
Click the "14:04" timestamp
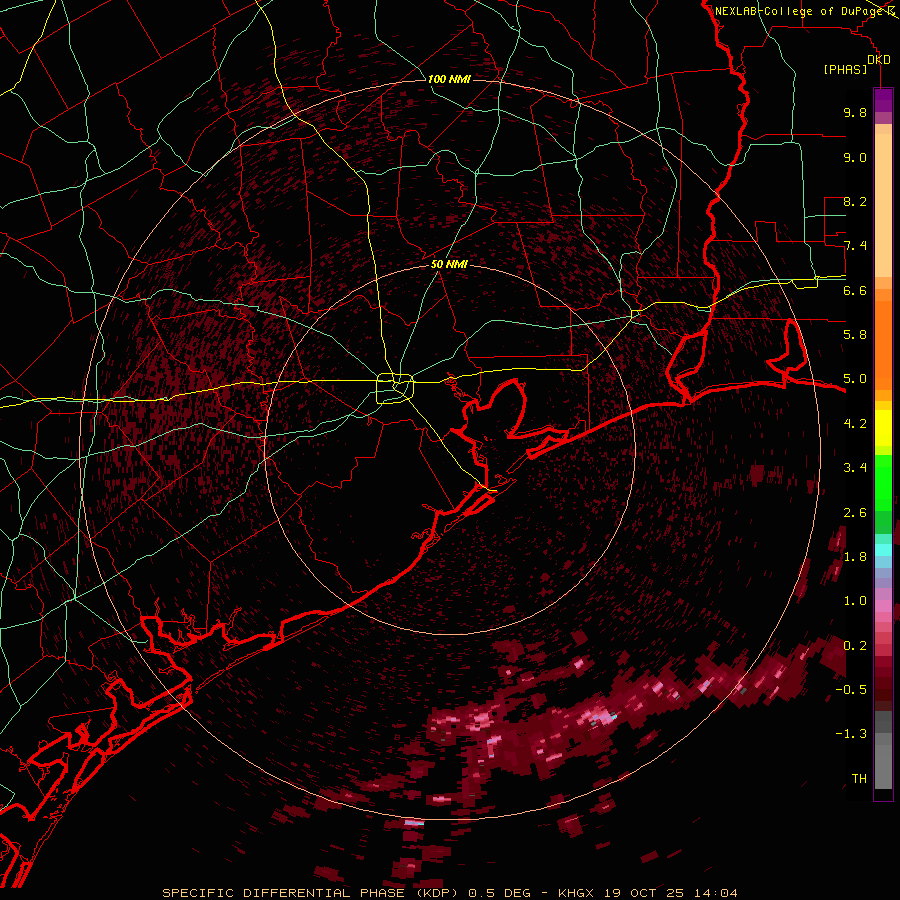coord(715,893)
